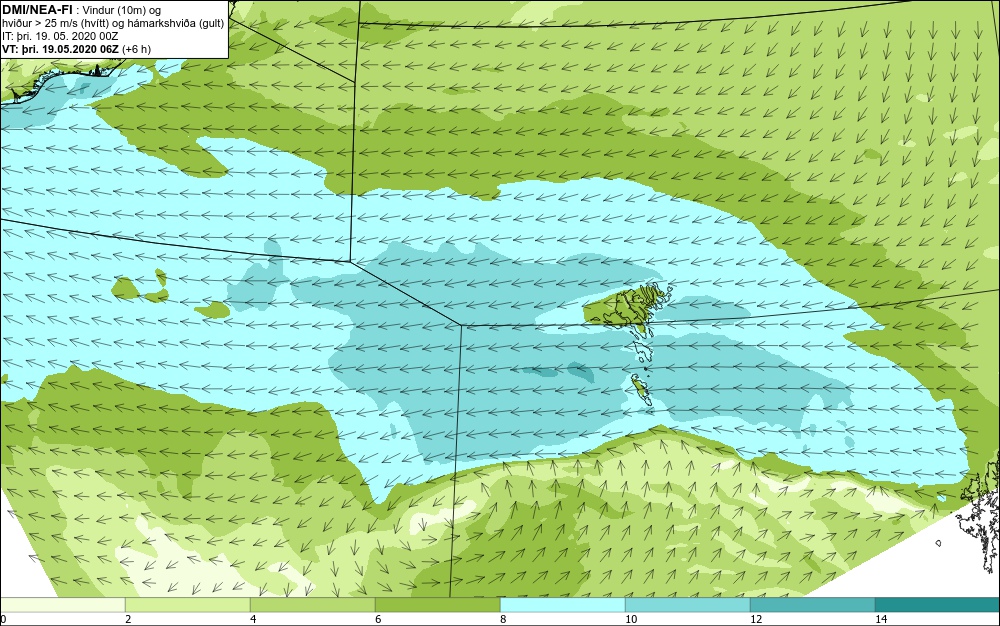Click the 10–12 m/s light teal swatch
The width and height of the screenshot is (1000, 626).
click(x=688, y=605)
